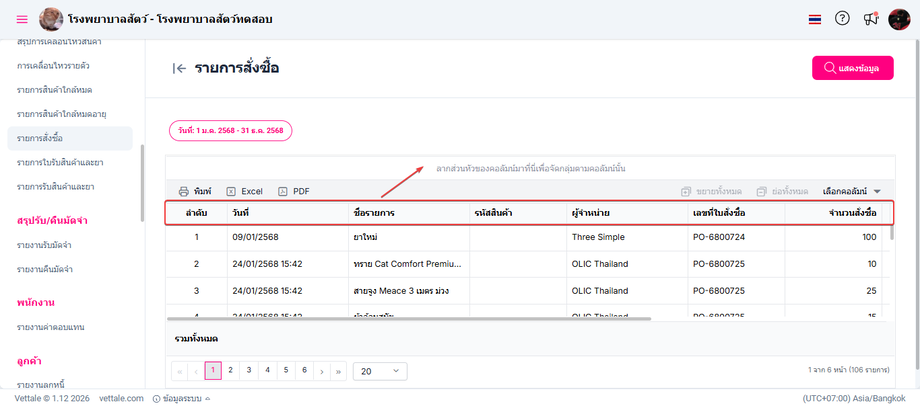Viewport: 920px width, 408px height.
Task: Go to page 3
Action: [249, 370]
